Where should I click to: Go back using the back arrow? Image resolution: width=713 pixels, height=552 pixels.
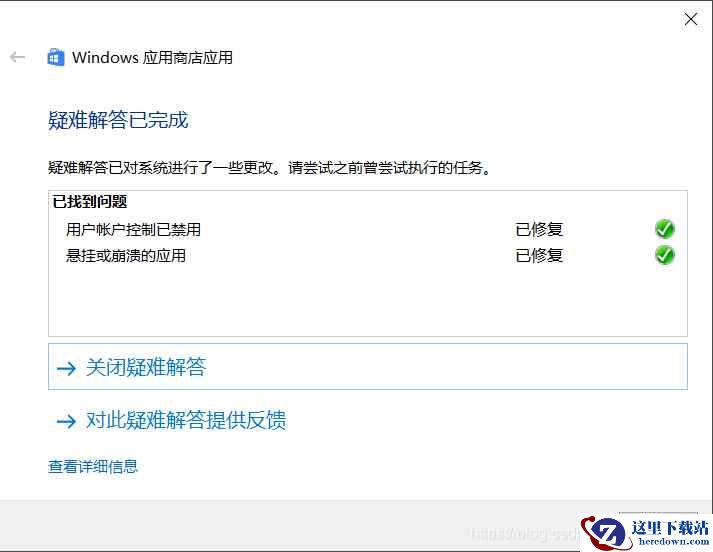click(x=17, y=57)
